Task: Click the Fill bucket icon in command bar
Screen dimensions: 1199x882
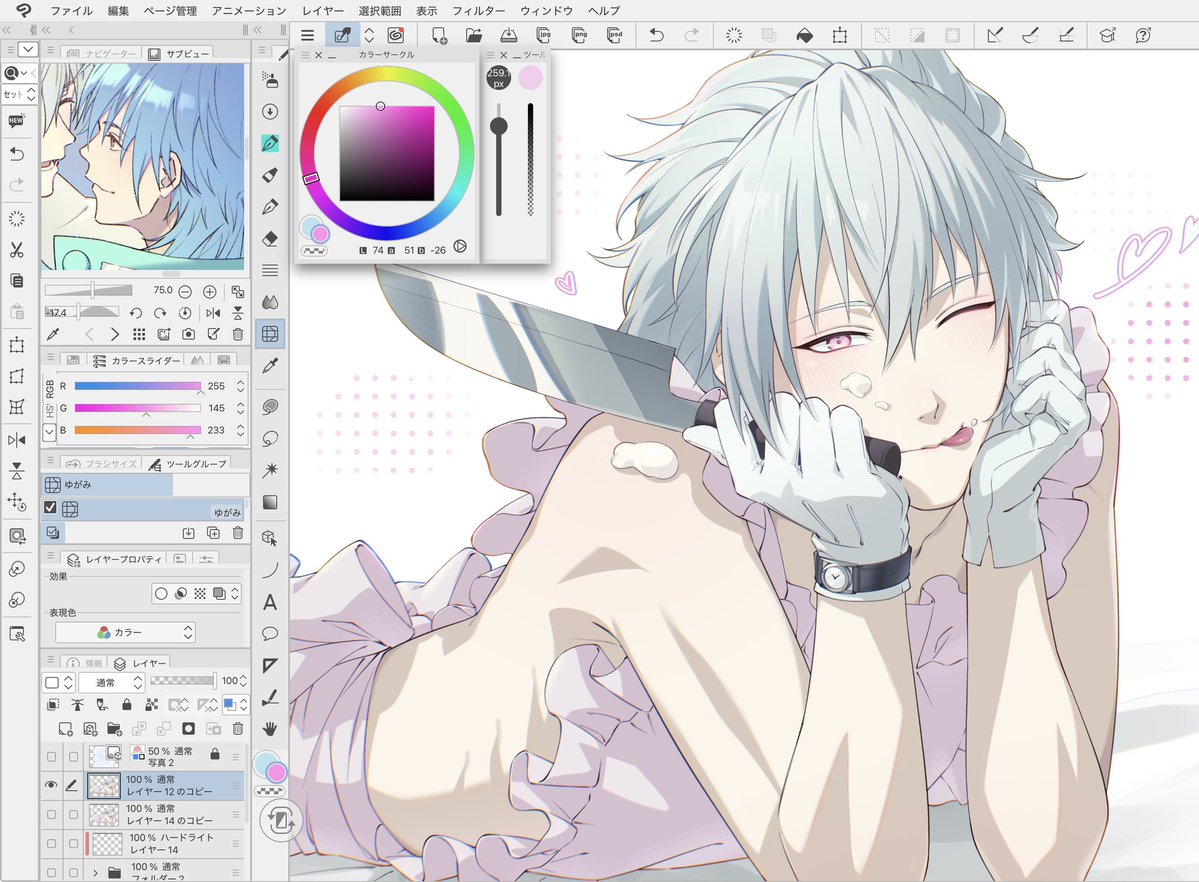Action: (804, 35)
